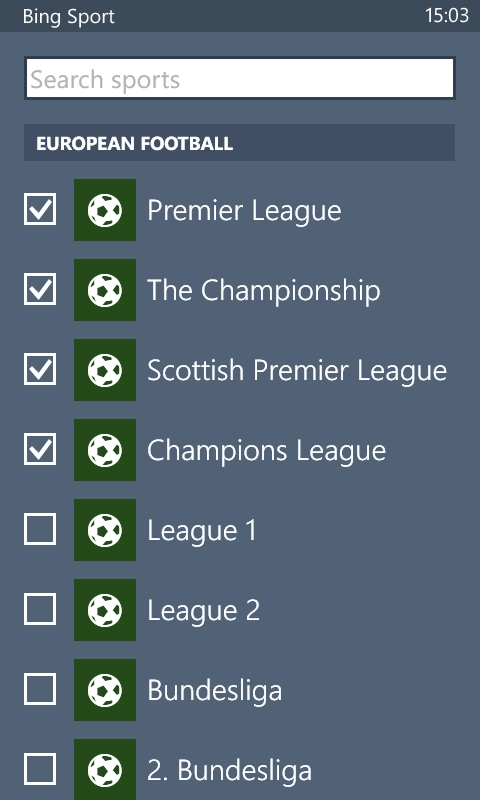Select the 2. Bundesliga checkbox

click(40, 770)
